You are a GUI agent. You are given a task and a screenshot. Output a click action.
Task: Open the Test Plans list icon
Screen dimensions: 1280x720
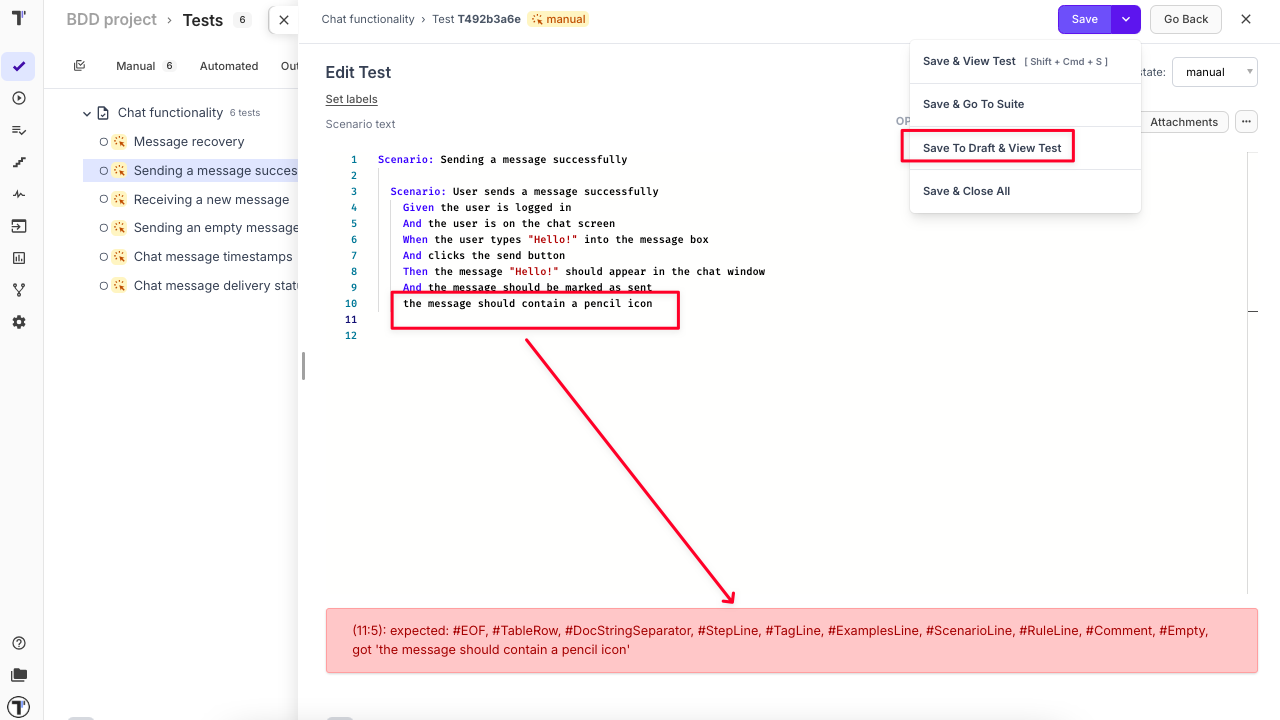coord(20,130)
